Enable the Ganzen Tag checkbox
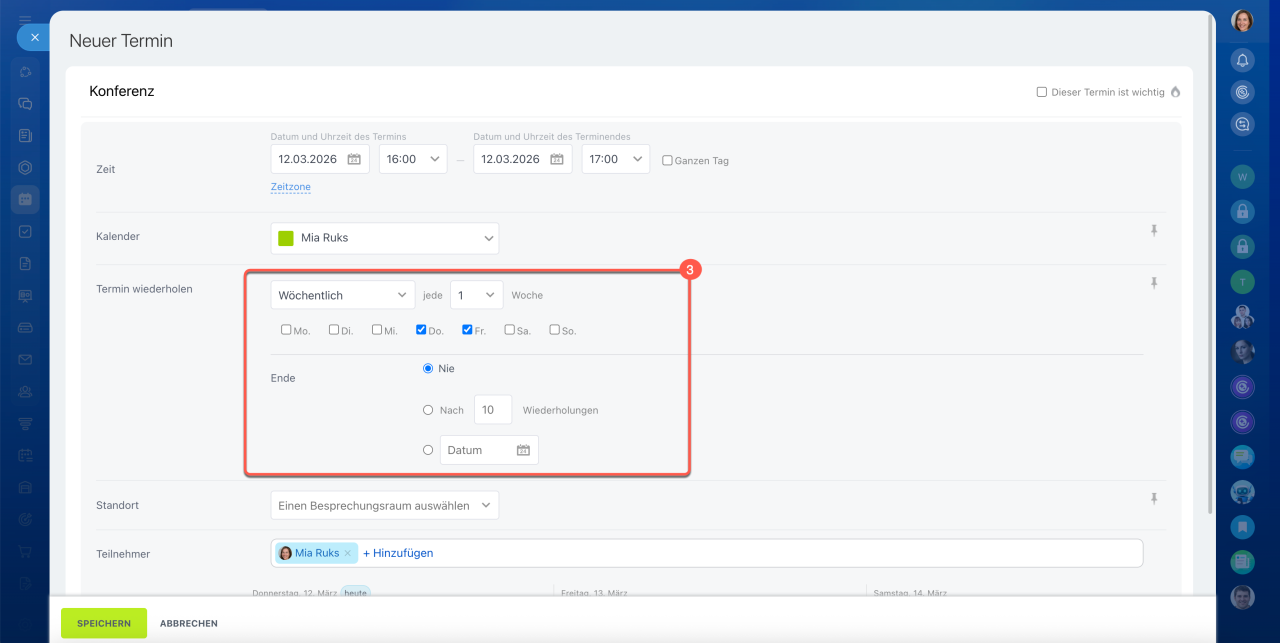The image size is (1280, 643). [667, 160]
